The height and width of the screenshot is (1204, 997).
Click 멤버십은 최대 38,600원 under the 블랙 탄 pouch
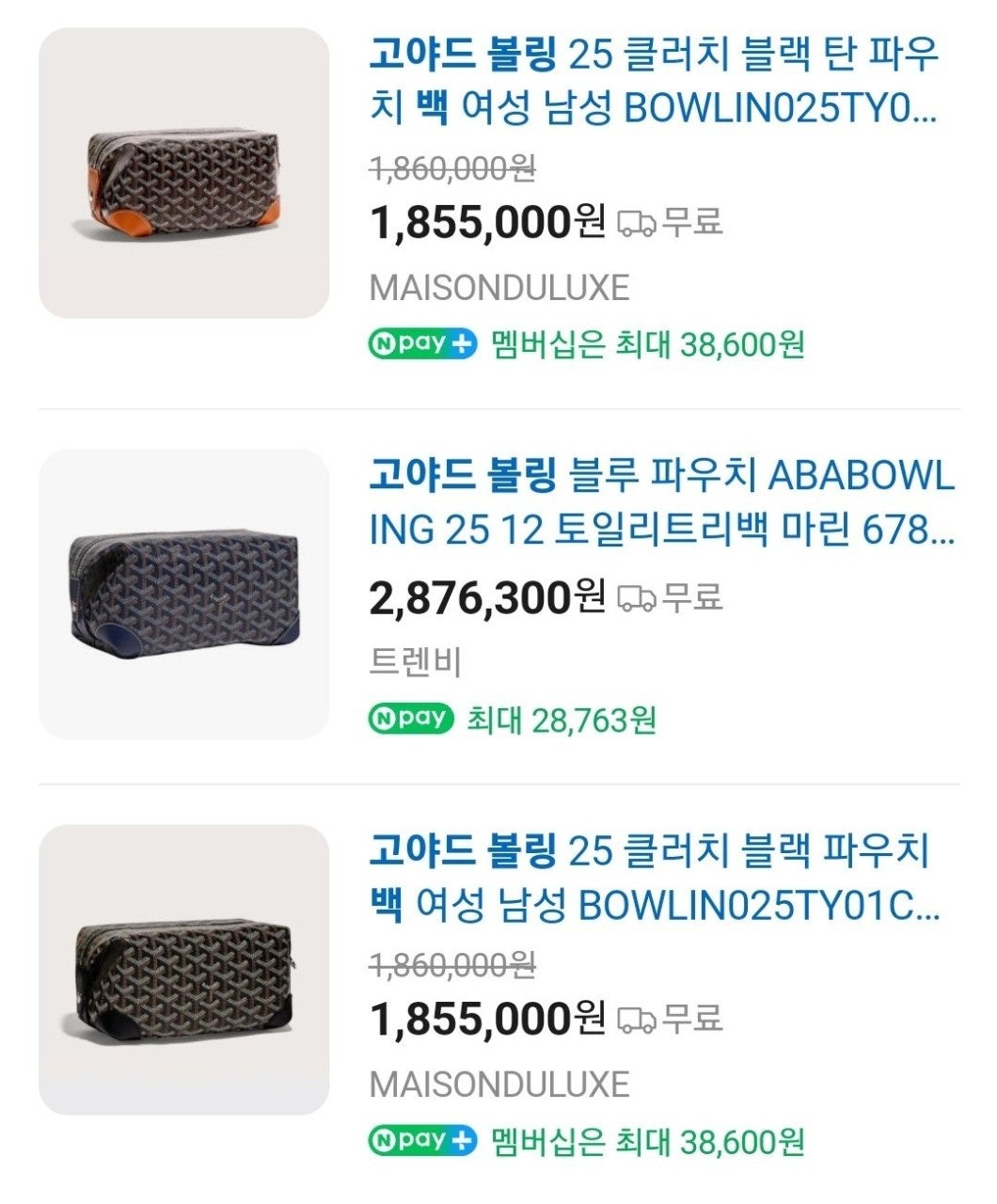[x=648, y=345]
